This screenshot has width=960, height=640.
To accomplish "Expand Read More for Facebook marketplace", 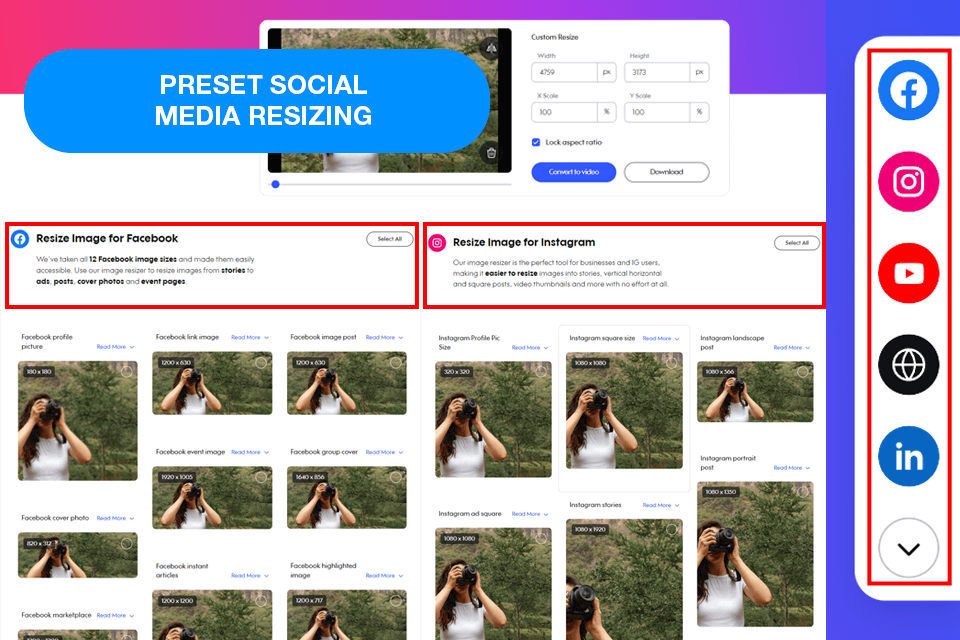I will pyautogui.click(x=115, y=616).
